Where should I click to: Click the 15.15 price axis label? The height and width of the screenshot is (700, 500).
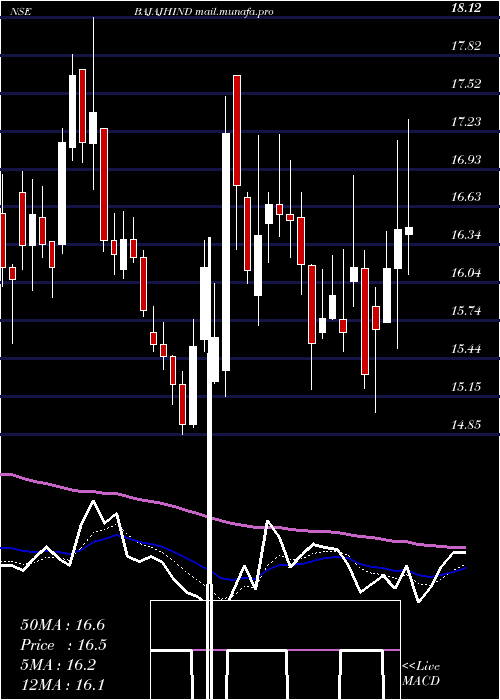click(466, 387)
